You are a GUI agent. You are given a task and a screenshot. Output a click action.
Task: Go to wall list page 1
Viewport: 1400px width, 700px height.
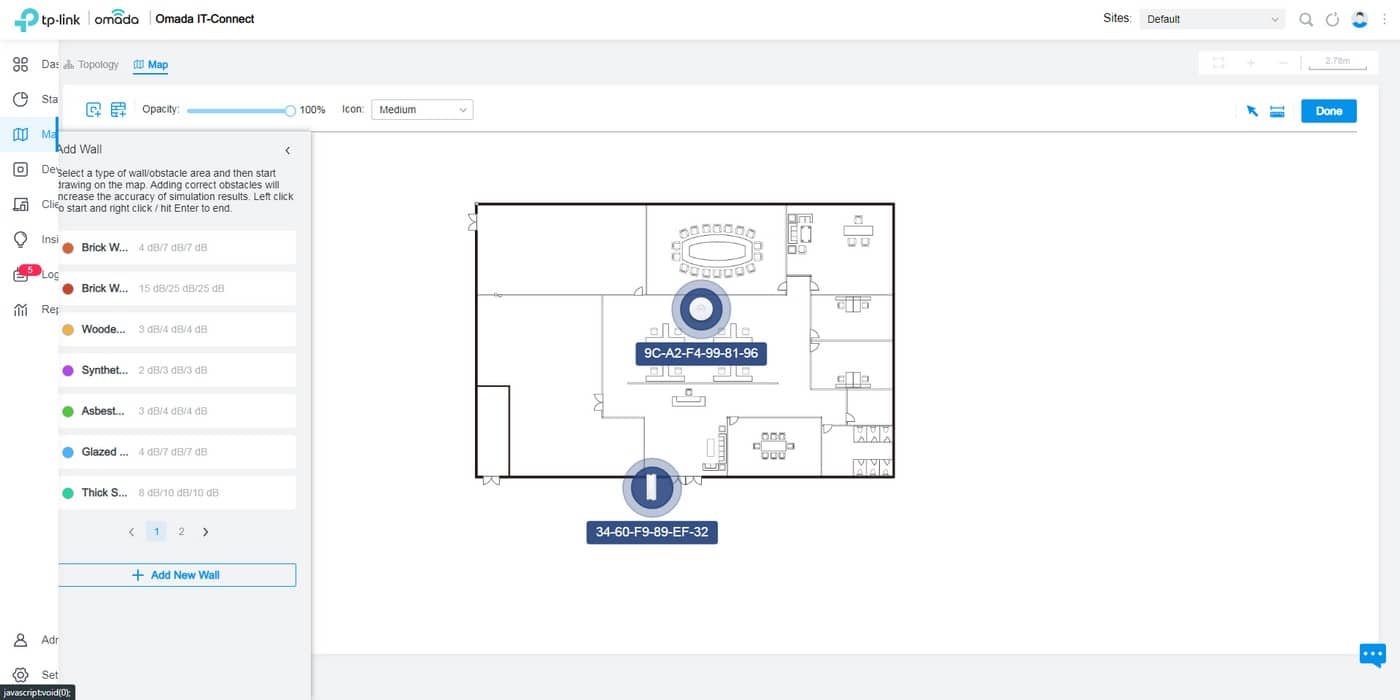coord(156,532)
